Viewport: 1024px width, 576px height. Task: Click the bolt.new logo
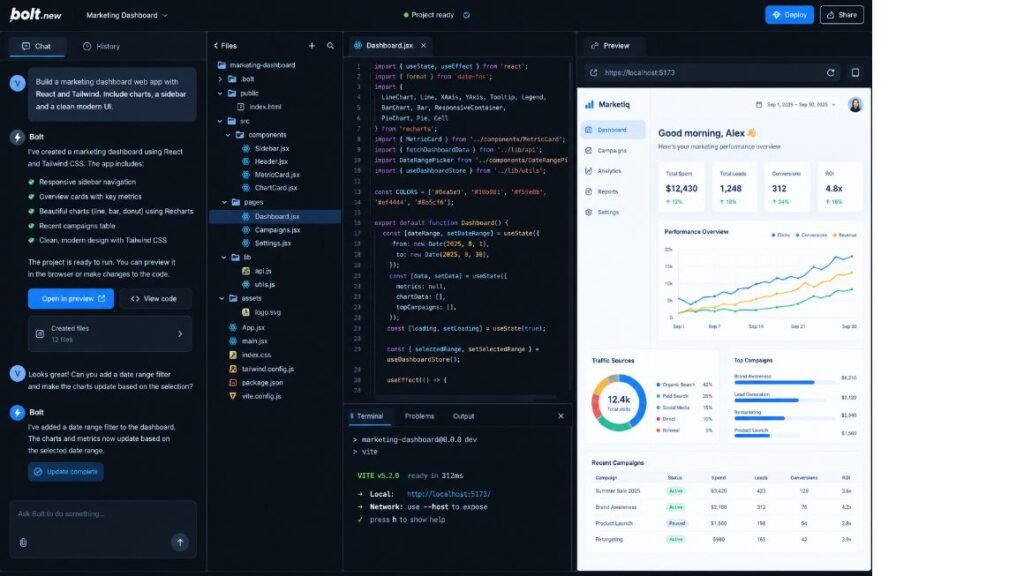35,14
